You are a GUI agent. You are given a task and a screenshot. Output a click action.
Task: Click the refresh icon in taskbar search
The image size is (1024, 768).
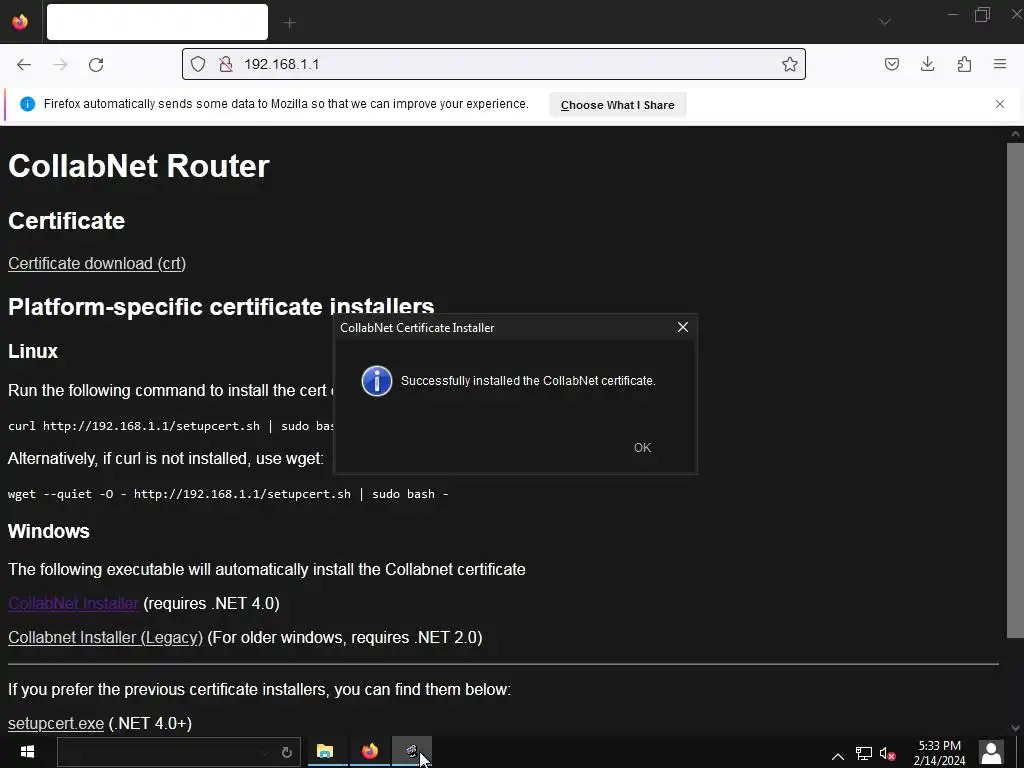point(286,752)
